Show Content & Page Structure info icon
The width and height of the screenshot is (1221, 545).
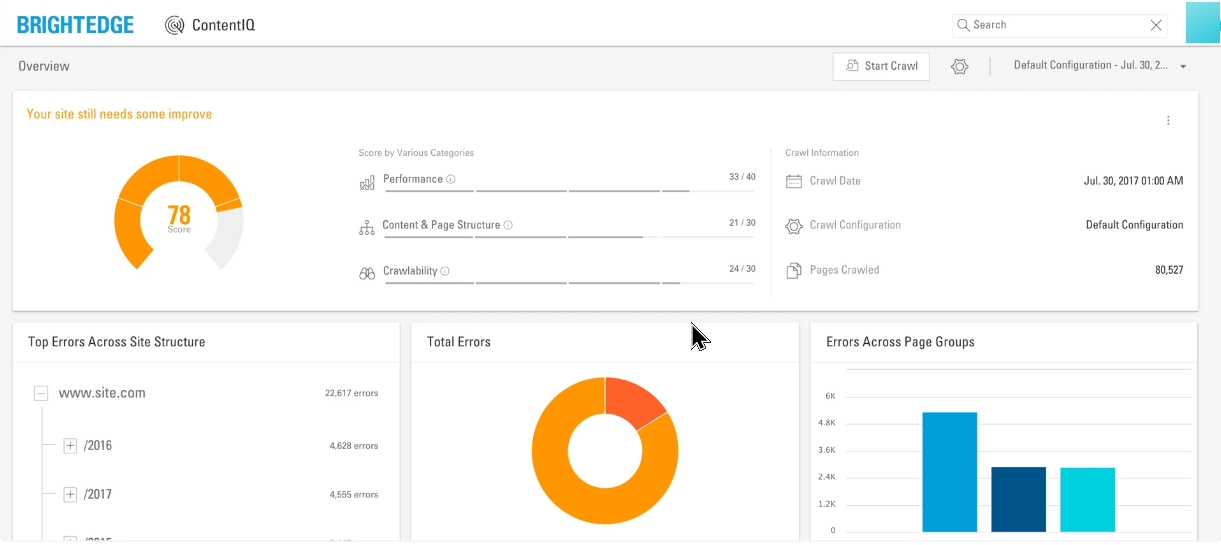tap(508, 226)
